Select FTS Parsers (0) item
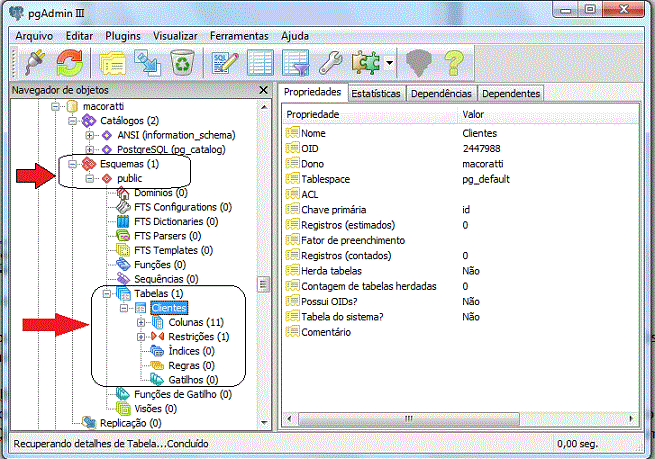This screenshot has width=655, height=459. (x=168, y=236)
